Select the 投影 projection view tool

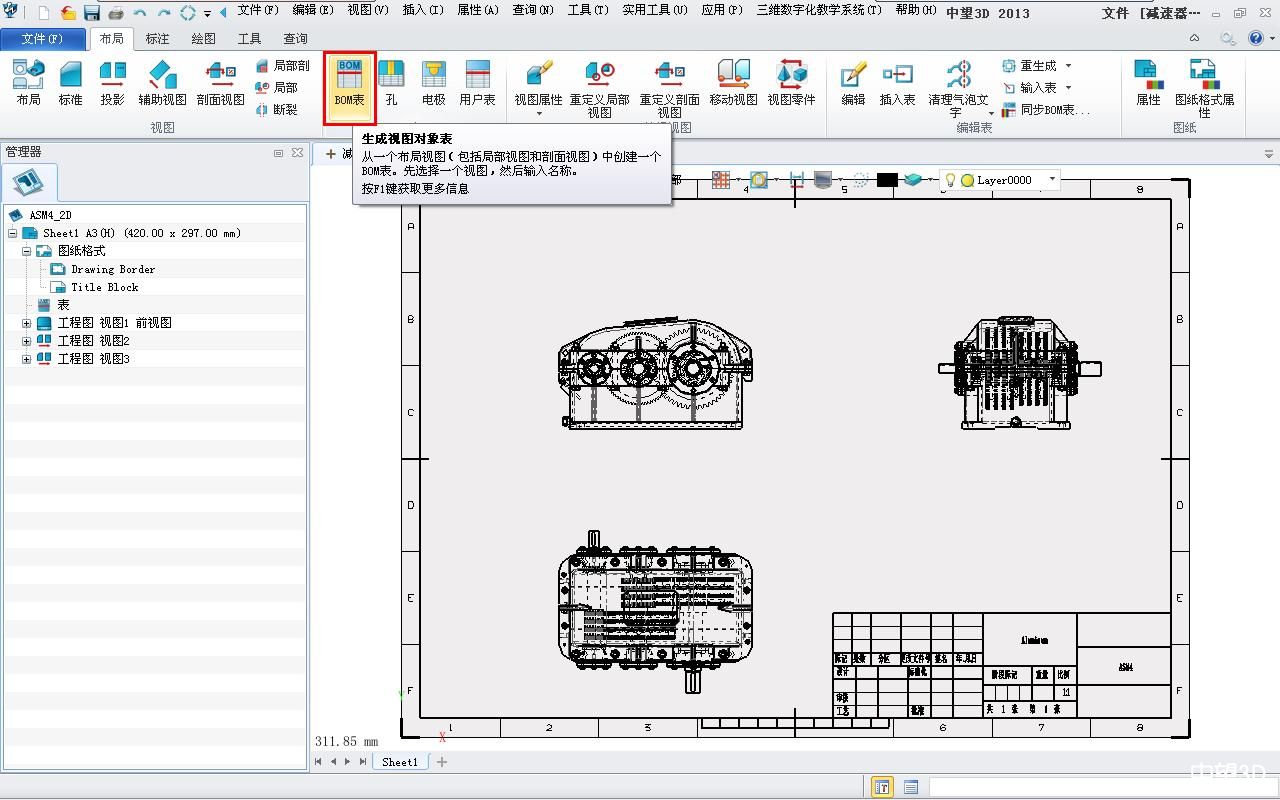tap(112, 82)
